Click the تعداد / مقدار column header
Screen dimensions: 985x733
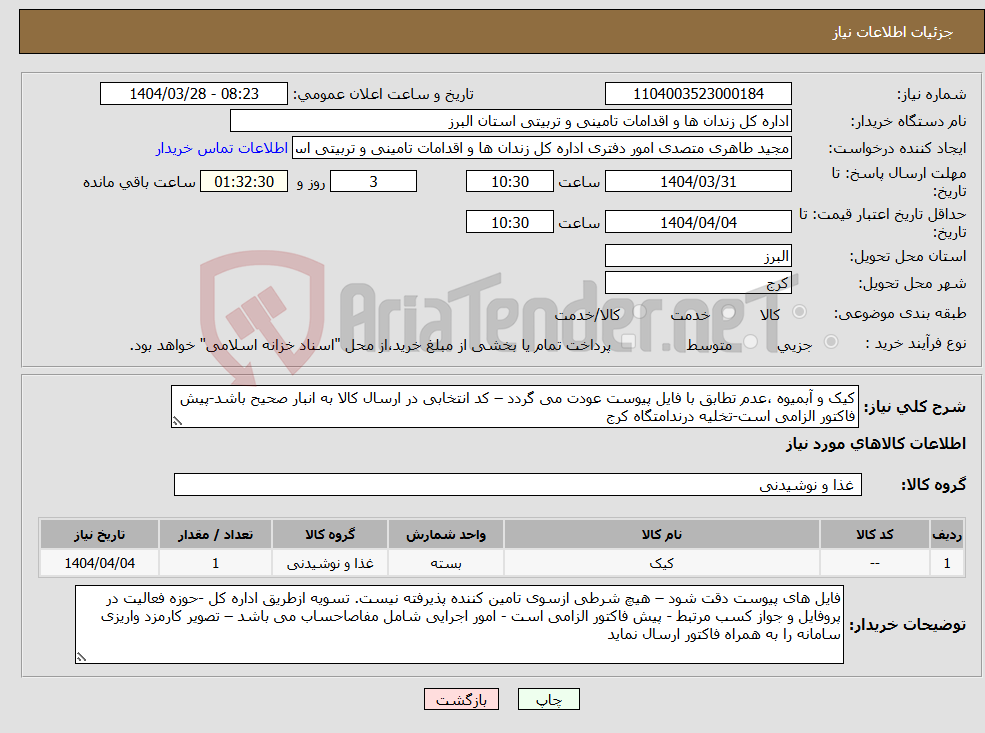click(x=215, y=535)
